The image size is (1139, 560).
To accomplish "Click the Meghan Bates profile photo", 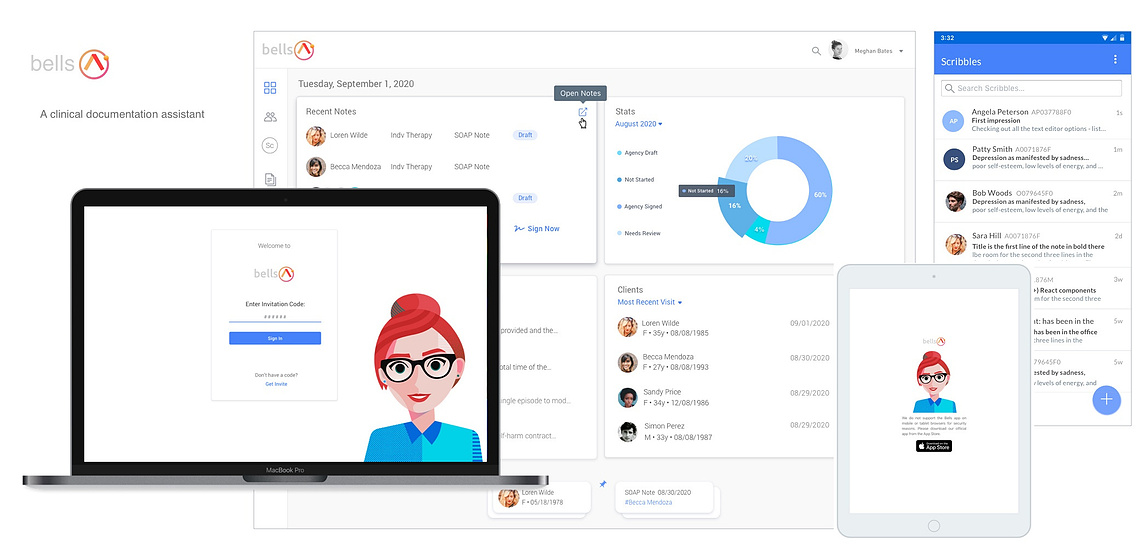I will pos(839,50).
